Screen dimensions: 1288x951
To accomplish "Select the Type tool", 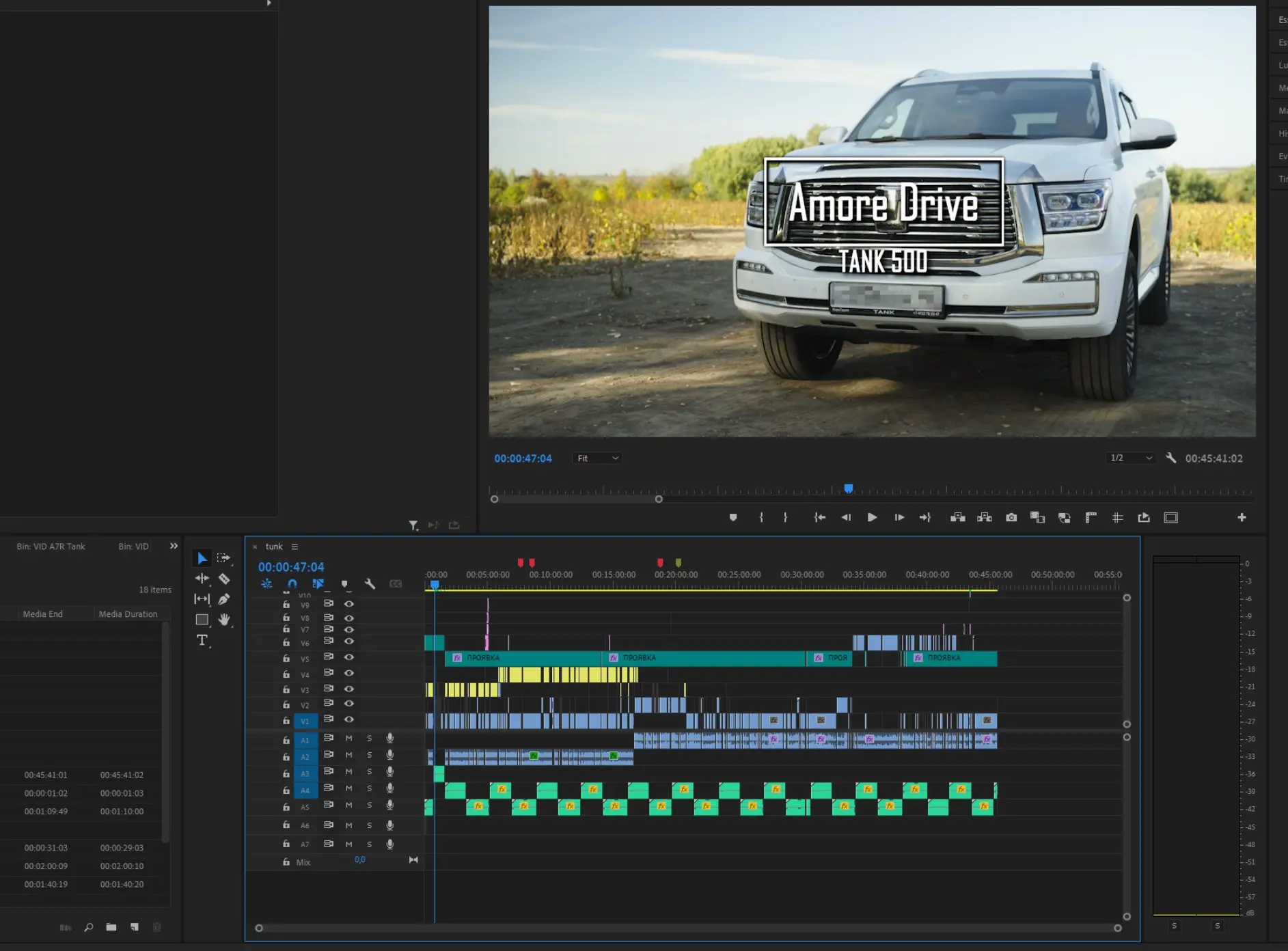I will (202, 640).
